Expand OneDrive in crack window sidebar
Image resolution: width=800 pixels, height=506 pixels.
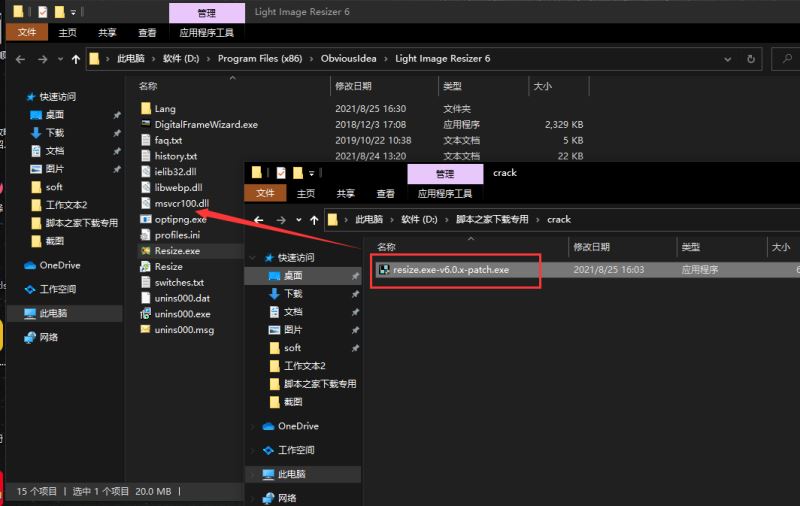pyautogui.click(x=253, y=426)
